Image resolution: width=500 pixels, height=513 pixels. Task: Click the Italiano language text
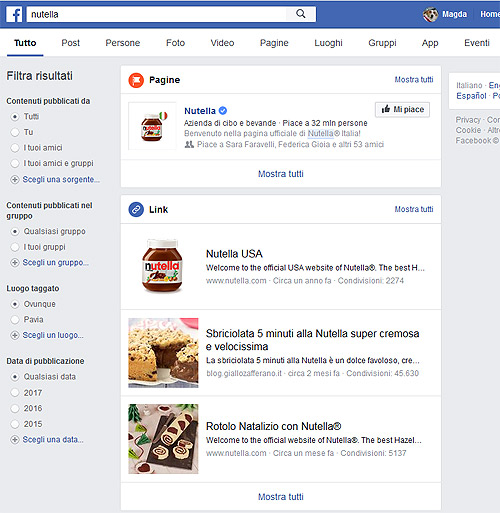point(469,85)
